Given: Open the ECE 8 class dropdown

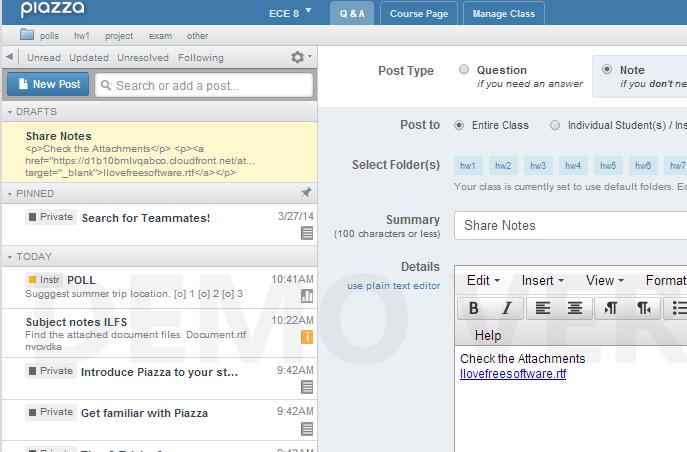Looking at the screenshot, I should [x=290, y=13].
